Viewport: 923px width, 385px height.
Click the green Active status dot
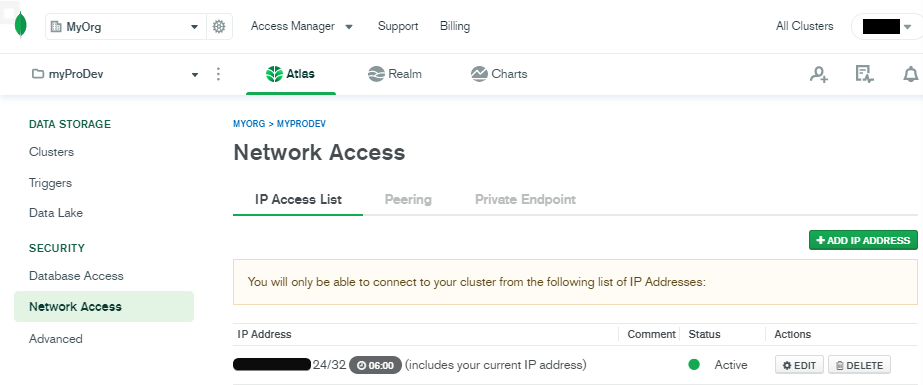[694, 365]
